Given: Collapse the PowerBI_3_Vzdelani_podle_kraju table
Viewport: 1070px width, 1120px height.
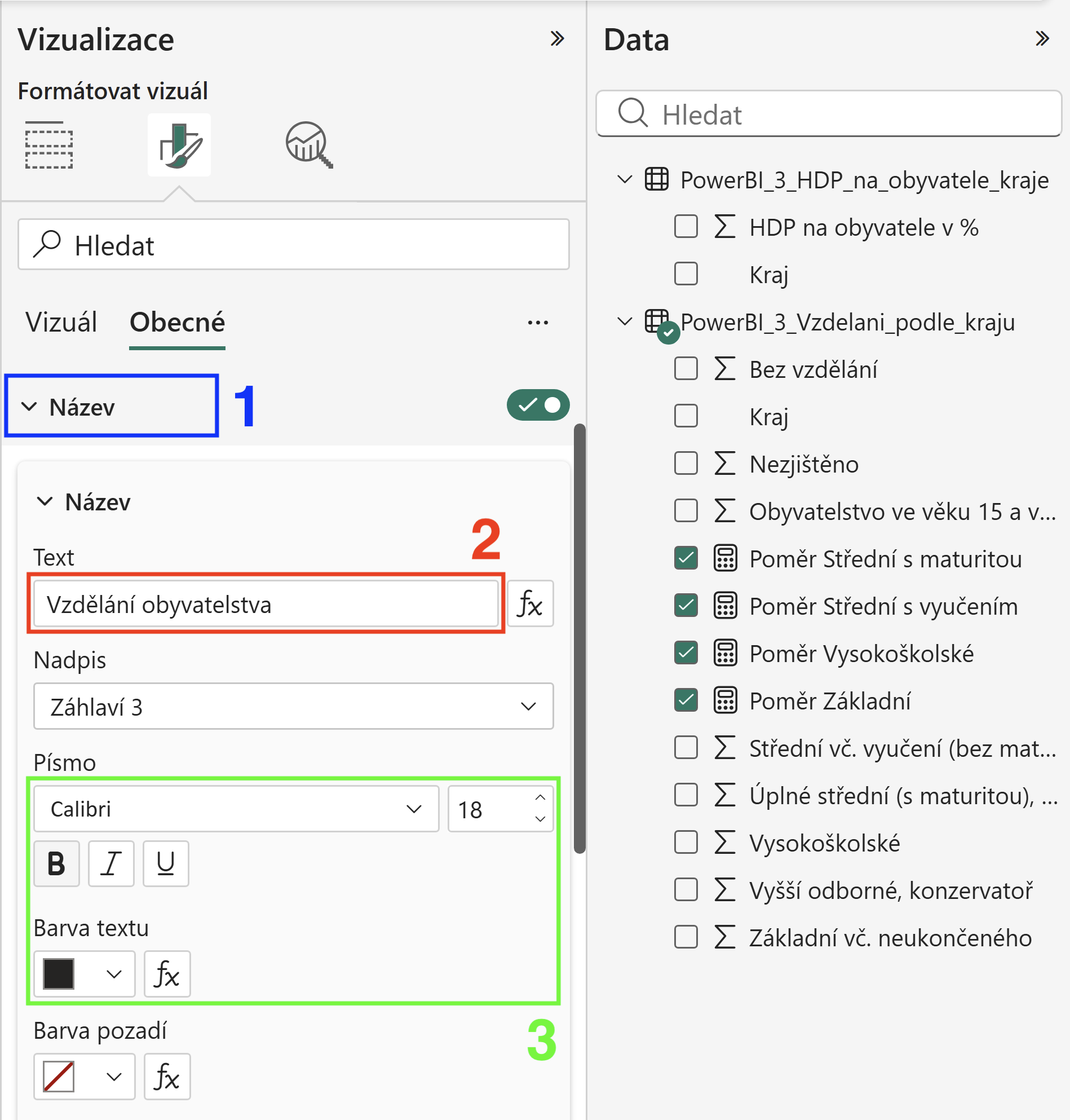Looking at the screenshot, I should coord(625,321).
